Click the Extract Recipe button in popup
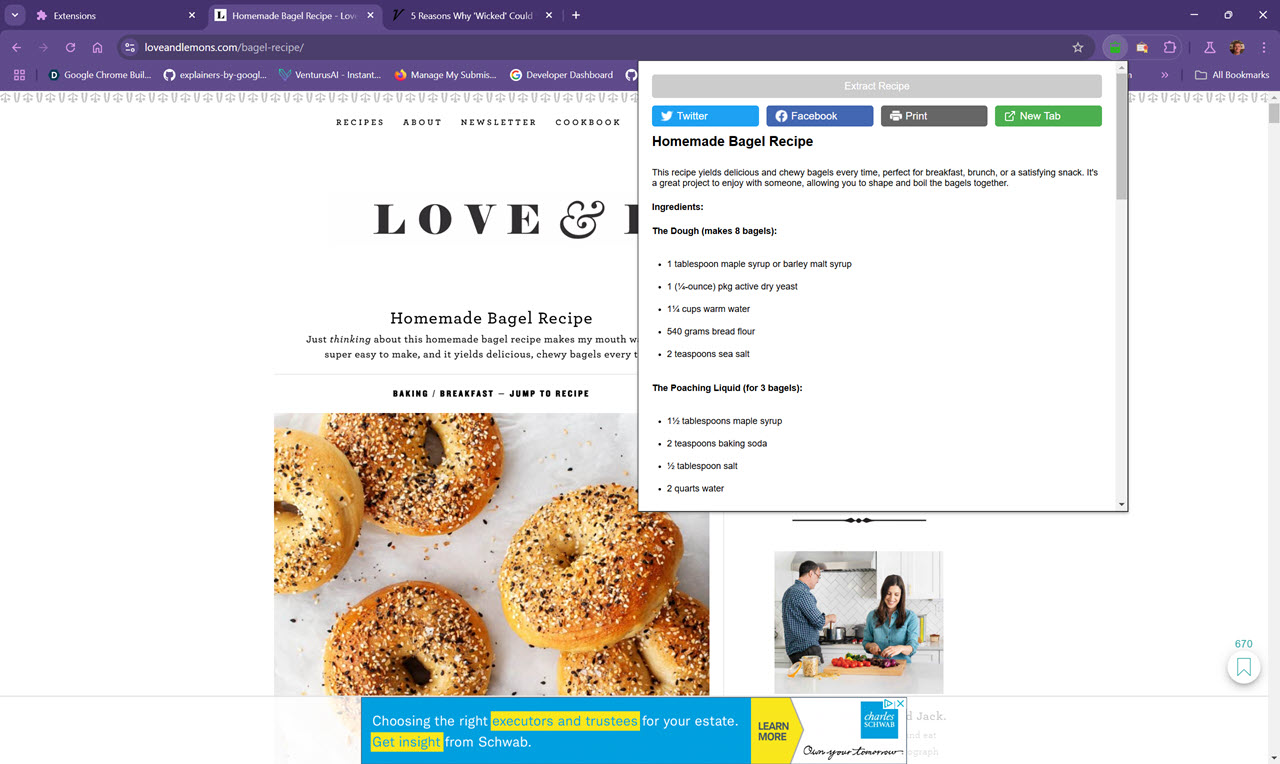The width and height of the screenshot is (1280, 764). point(877,86)
